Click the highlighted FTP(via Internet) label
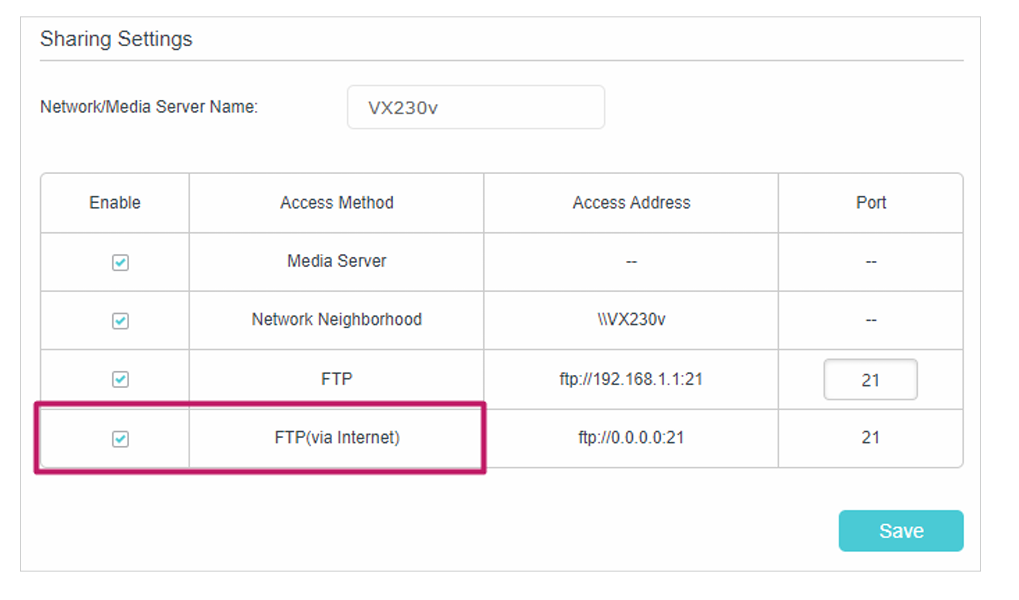Viewport: 1019px width, 600px height. point(335,438)
